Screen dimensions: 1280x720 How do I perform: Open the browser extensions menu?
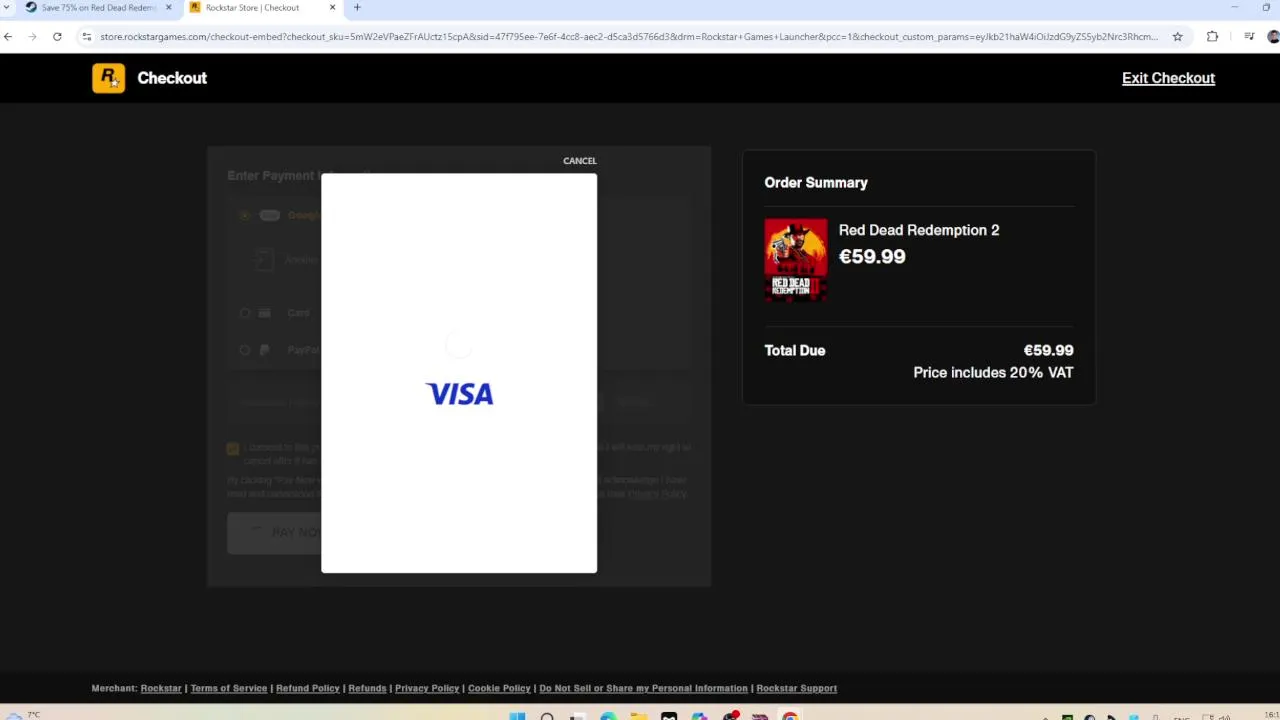point(1212,37)
